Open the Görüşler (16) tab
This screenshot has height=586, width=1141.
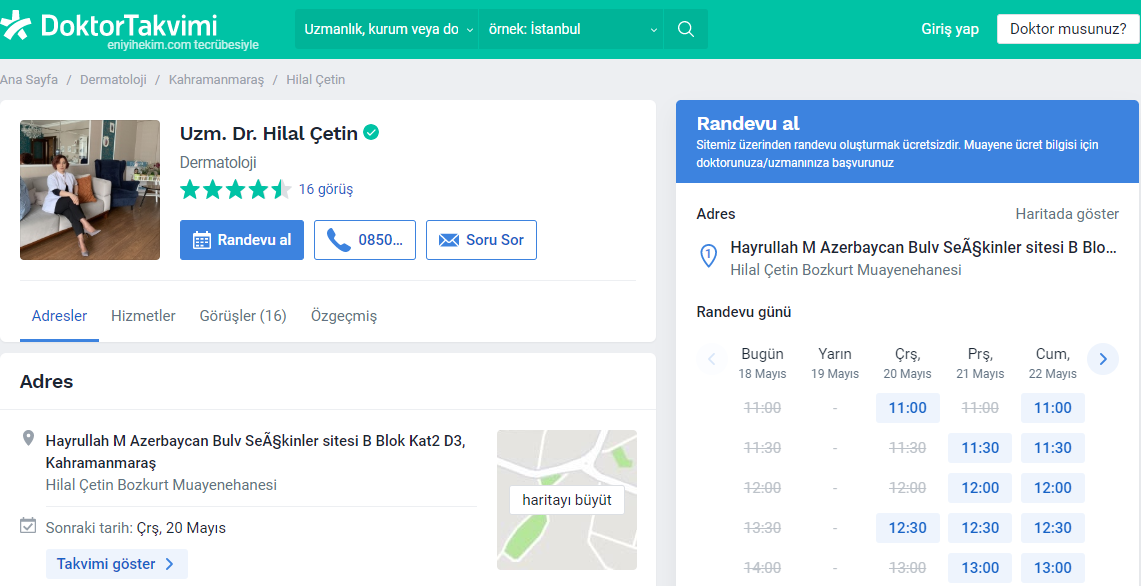[x=243, y=316]
